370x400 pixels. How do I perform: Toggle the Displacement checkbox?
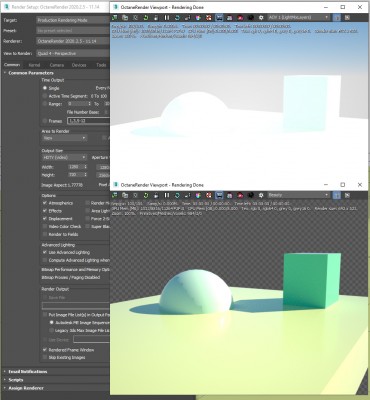45,219
